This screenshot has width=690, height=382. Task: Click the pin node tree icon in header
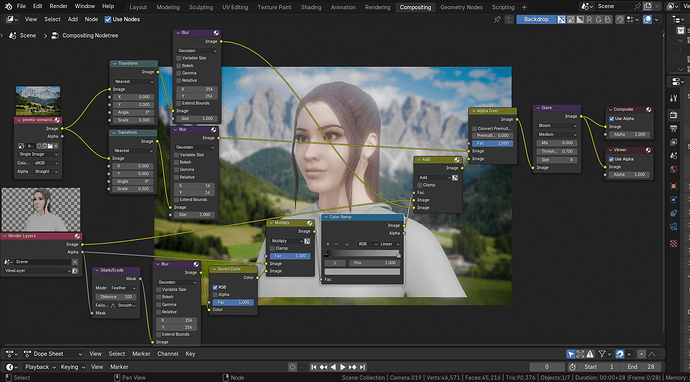pos(497,19)
